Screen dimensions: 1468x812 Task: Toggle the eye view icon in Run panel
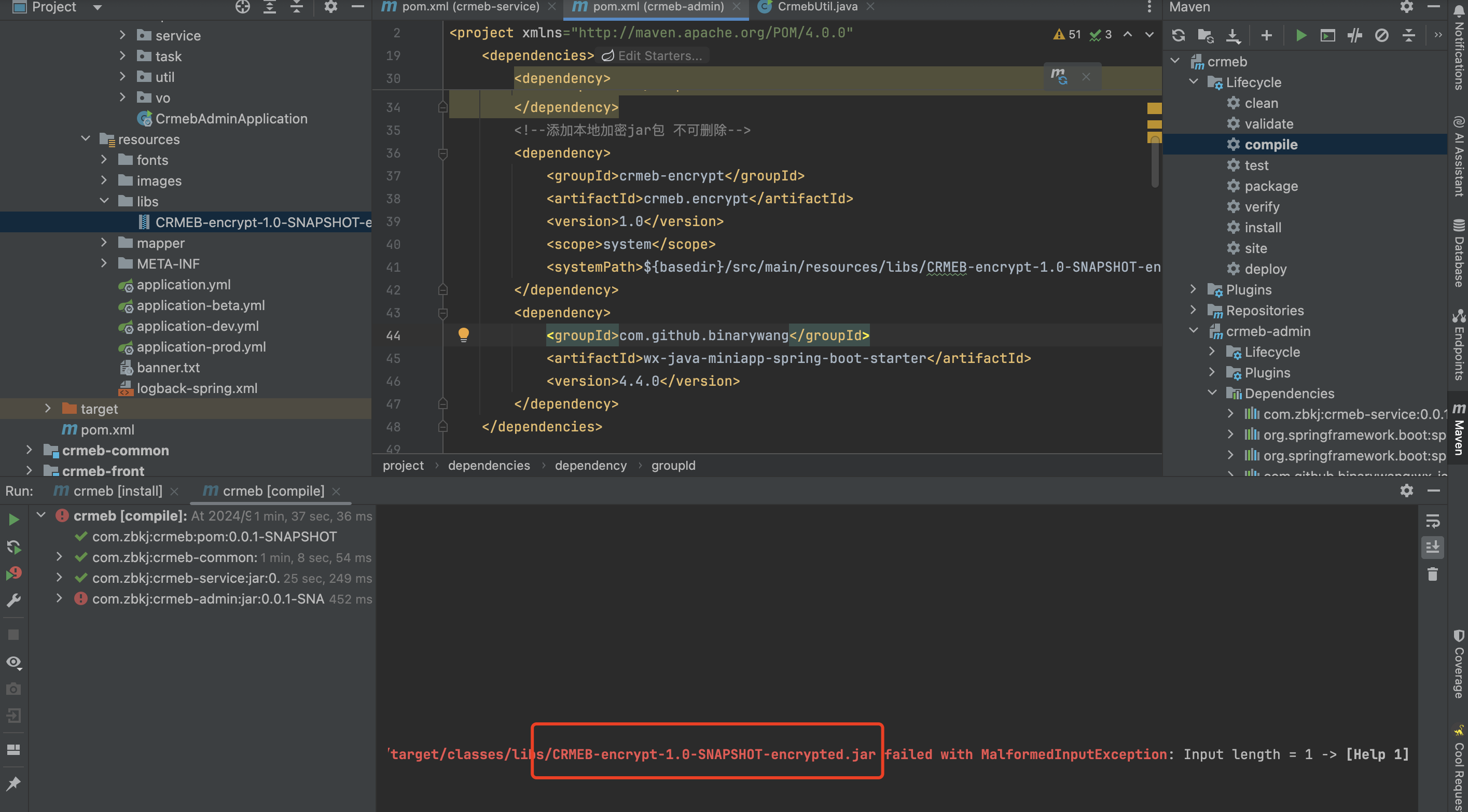13,662
